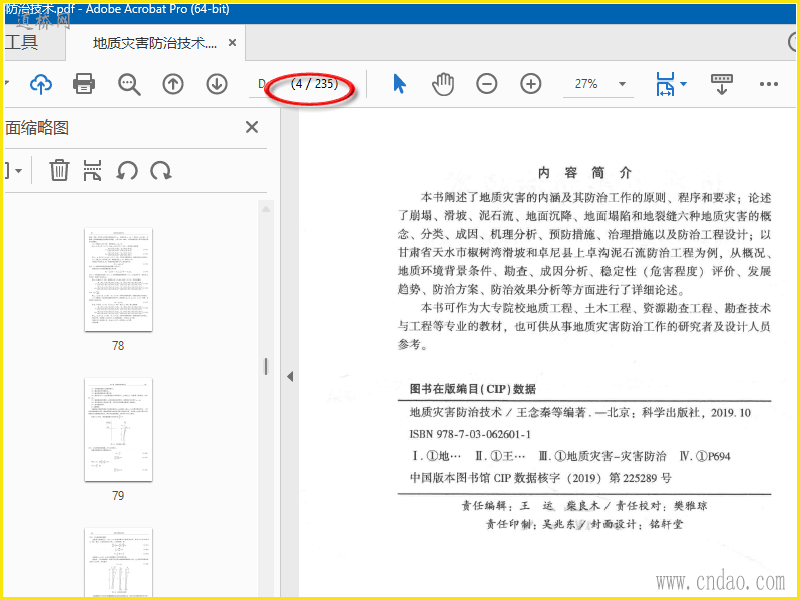
Task: Open zoom level 27% dropdown
Action: coord(622,84)
